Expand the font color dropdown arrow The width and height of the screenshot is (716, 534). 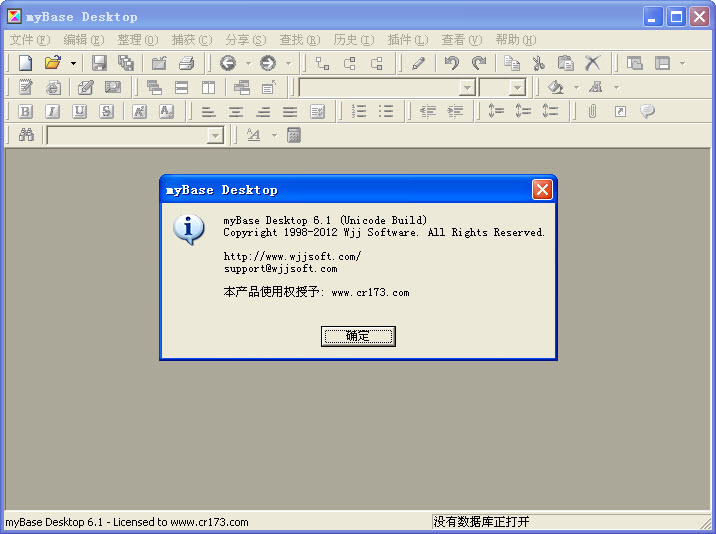coord(616,87)
